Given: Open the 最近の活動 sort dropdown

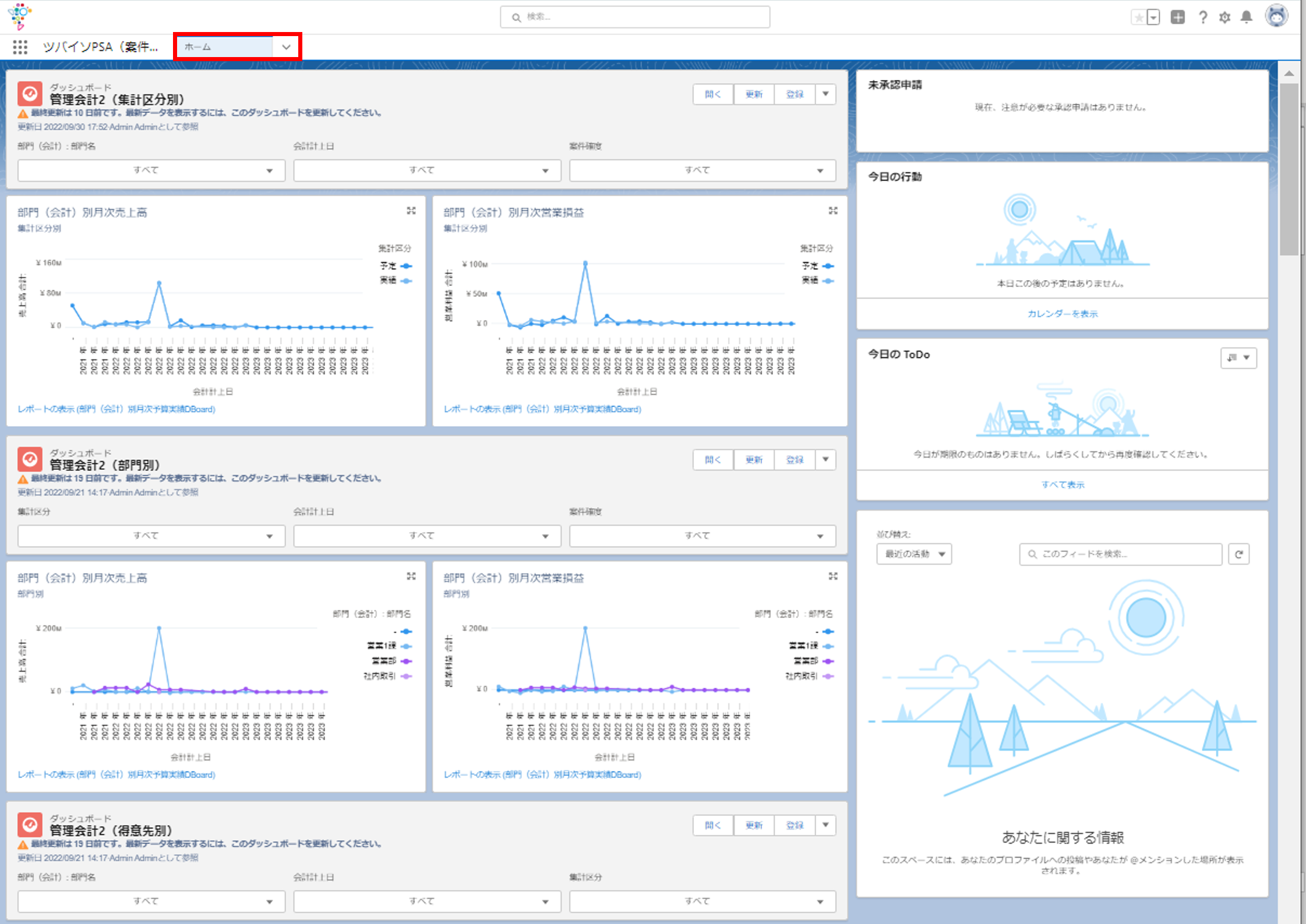Looking at the screenshot, I should tap(914, 554).
